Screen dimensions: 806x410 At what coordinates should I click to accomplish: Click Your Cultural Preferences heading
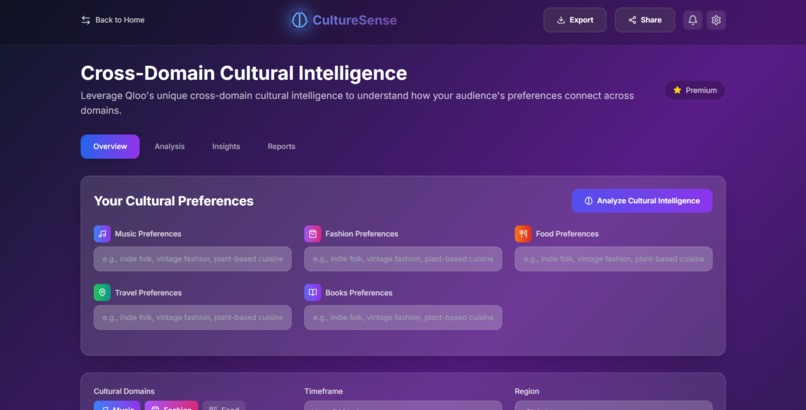pyautogui.click(x=174, y=201)
